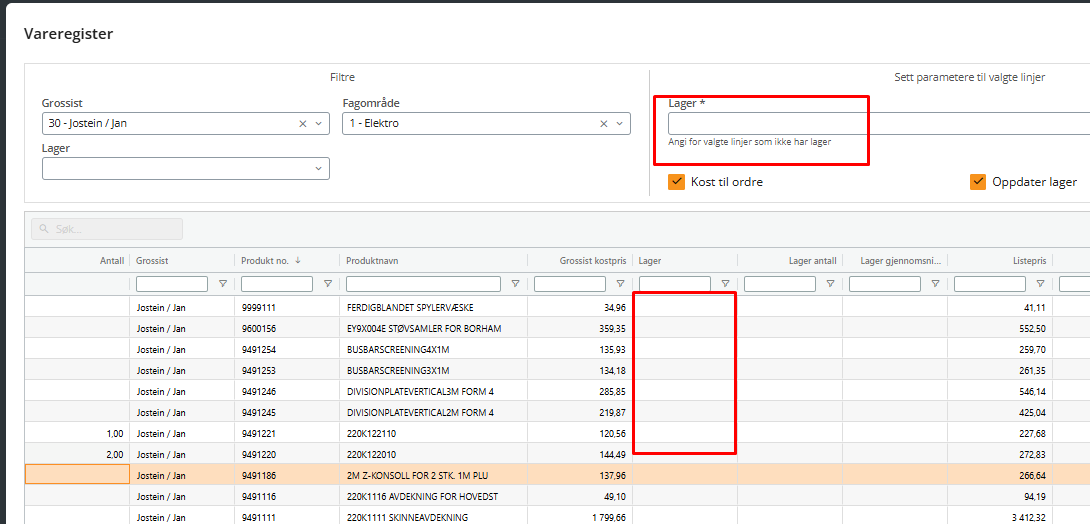Click the Produktnavn filter input

423,284
